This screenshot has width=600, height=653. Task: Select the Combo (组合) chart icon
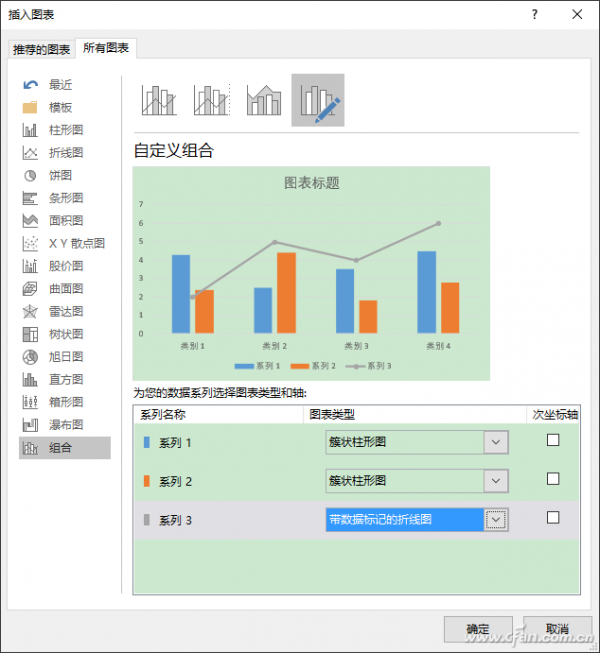tap(30, 448)
